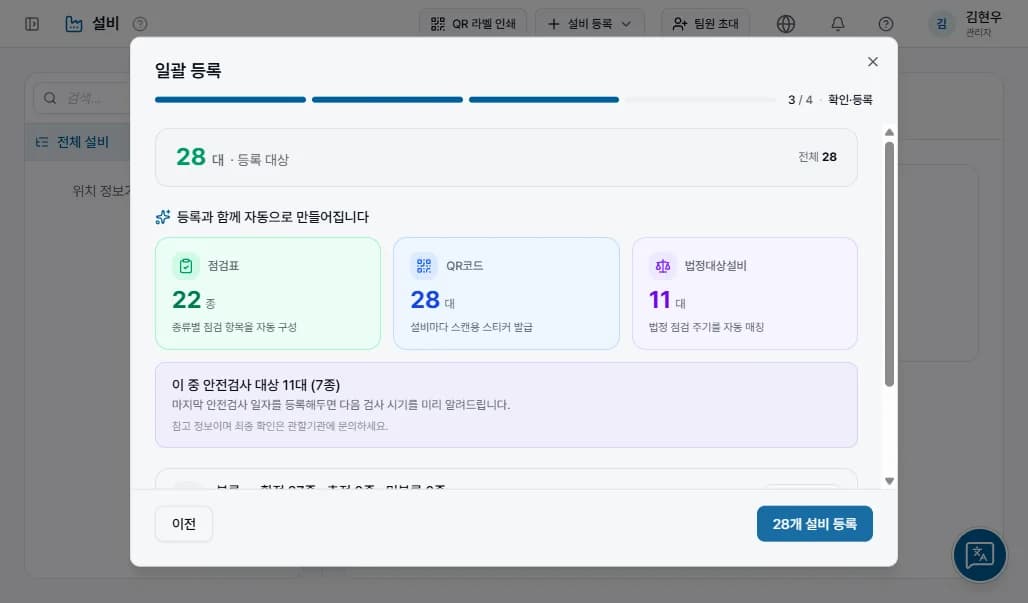Click the second progress step bar
The image size is (1028, 603).
click(x=387, y=100)
